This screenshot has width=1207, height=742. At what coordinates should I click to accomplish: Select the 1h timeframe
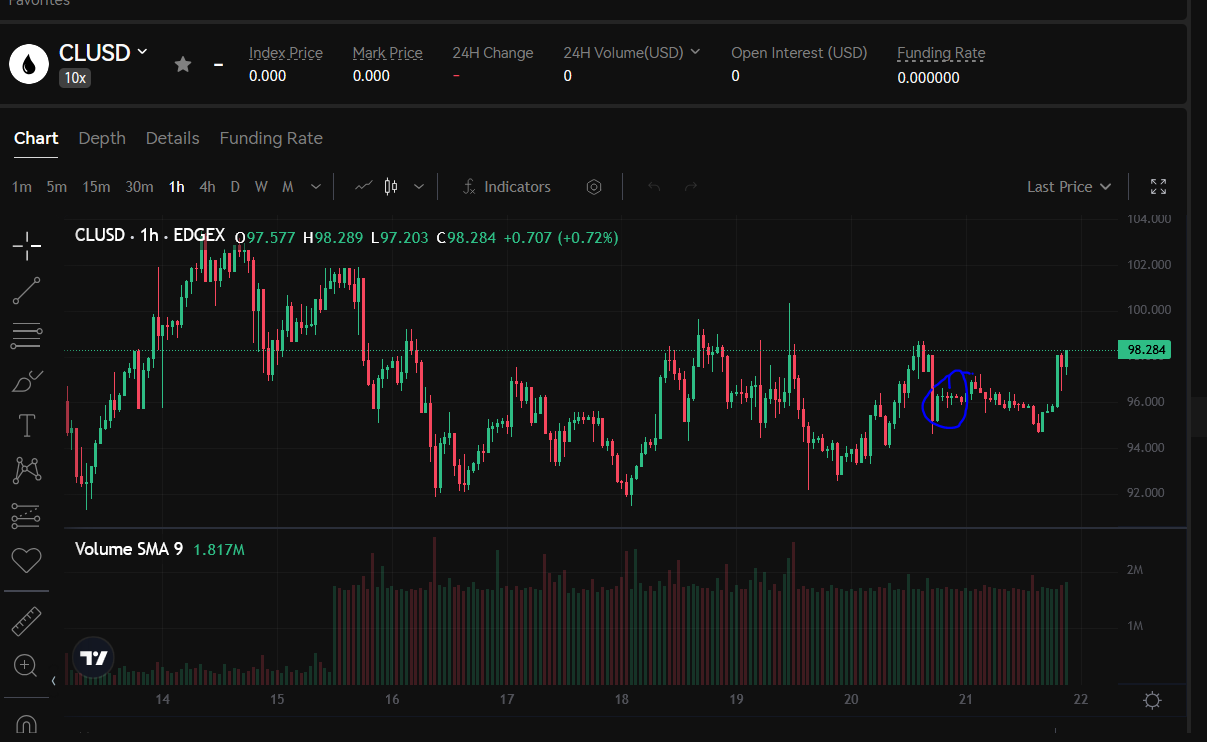tap(177, 187)
